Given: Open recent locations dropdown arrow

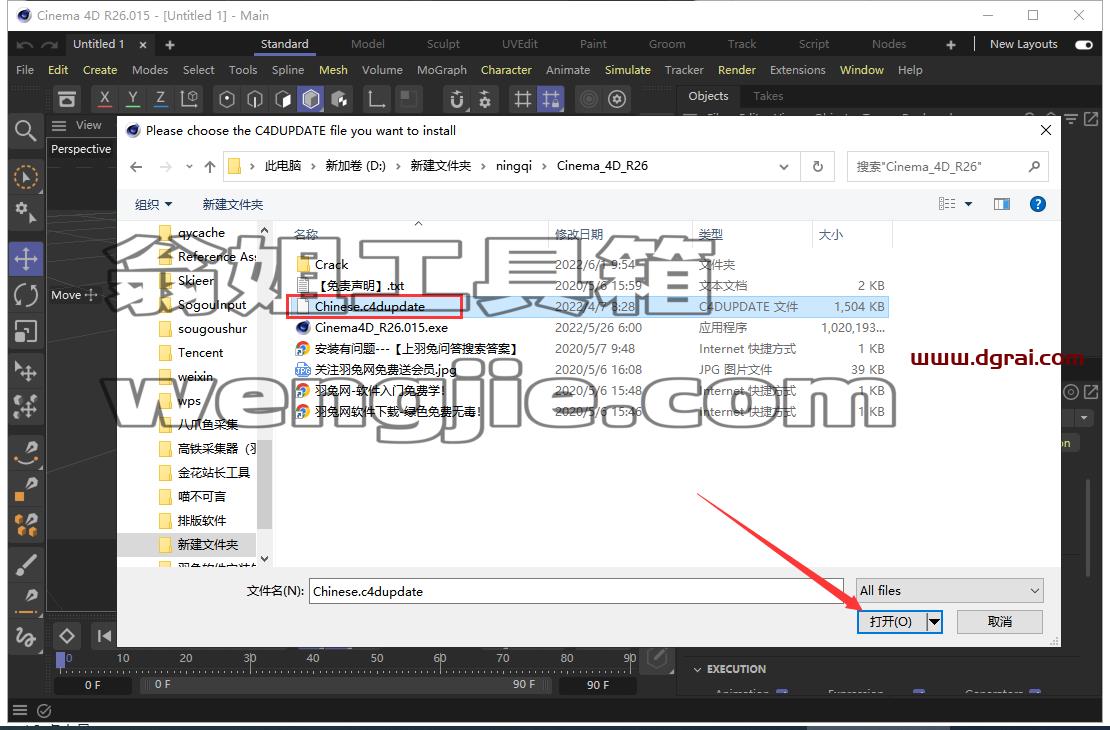Looking at the screenshot, I should (x=189, y=166).
